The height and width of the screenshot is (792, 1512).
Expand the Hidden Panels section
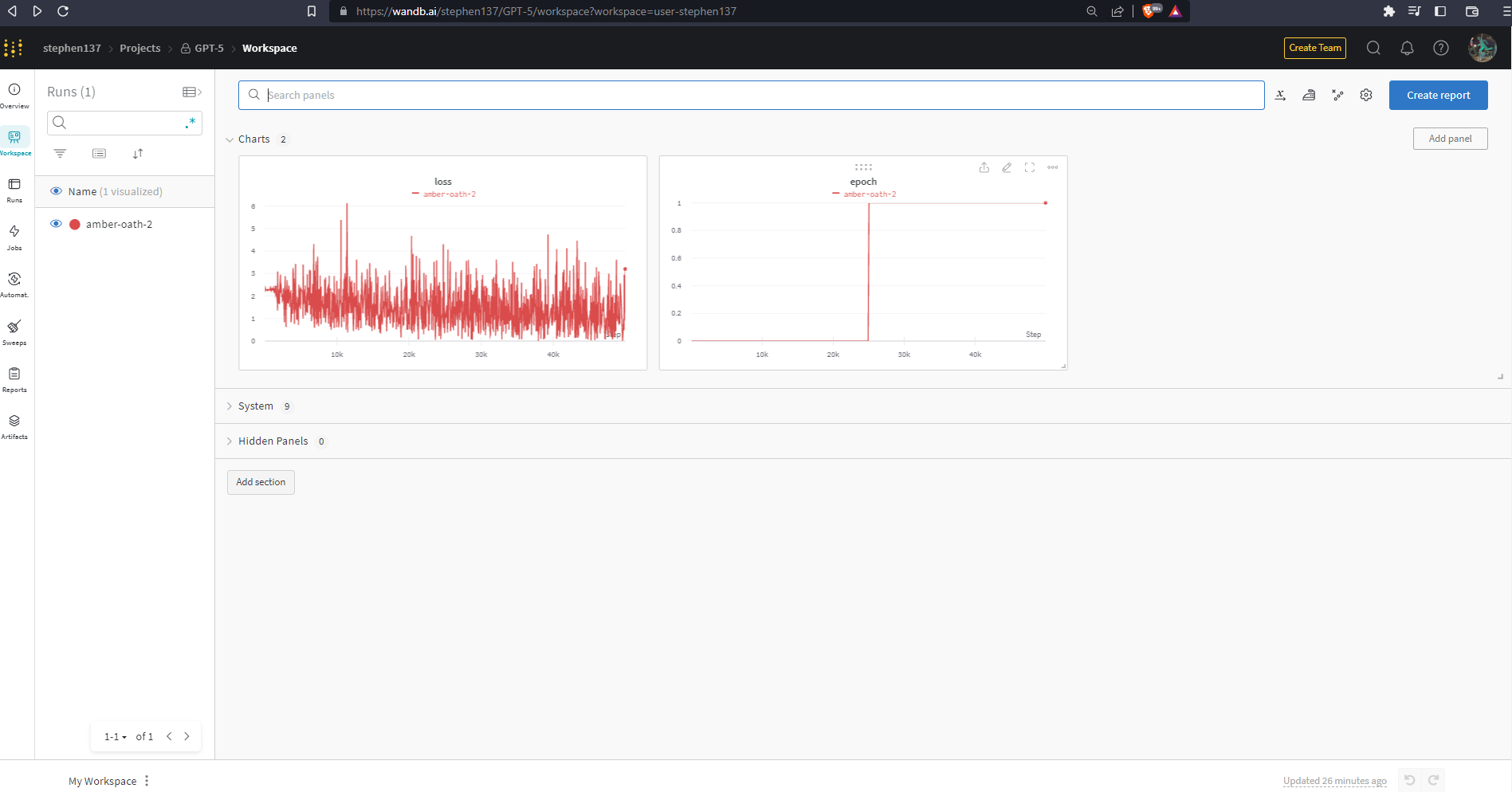[x=230, y=441]
